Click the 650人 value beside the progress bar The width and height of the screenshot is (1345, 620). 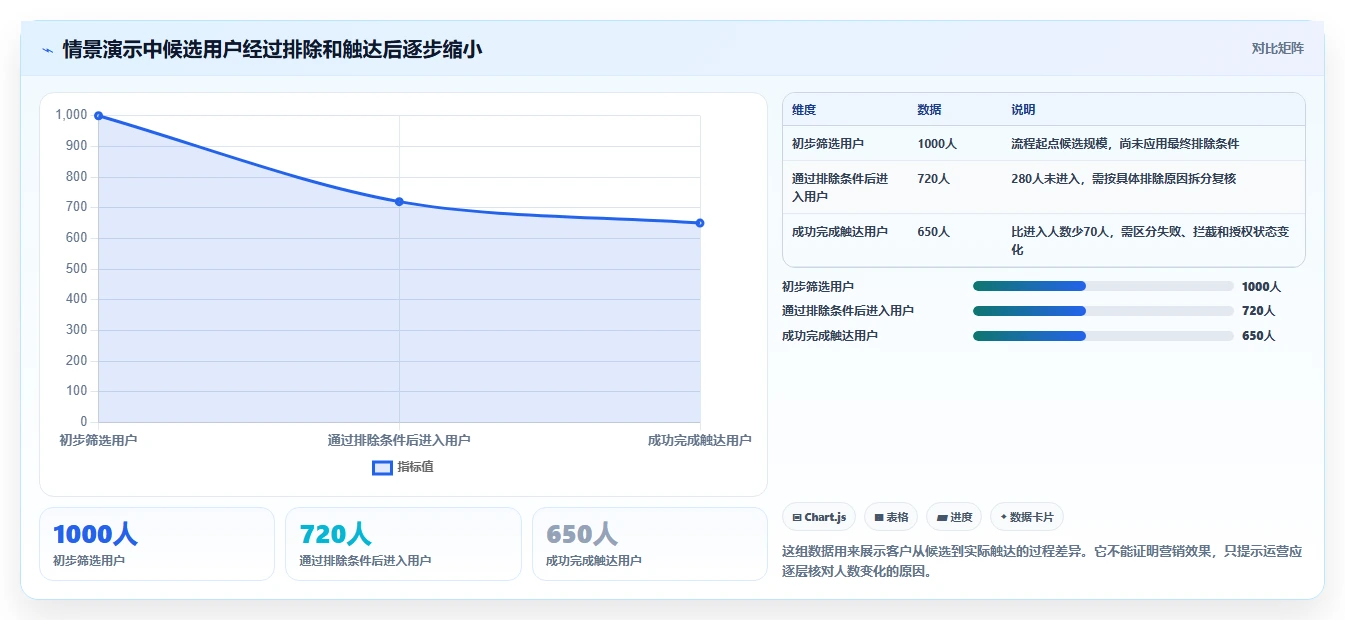pos(1258,336)
